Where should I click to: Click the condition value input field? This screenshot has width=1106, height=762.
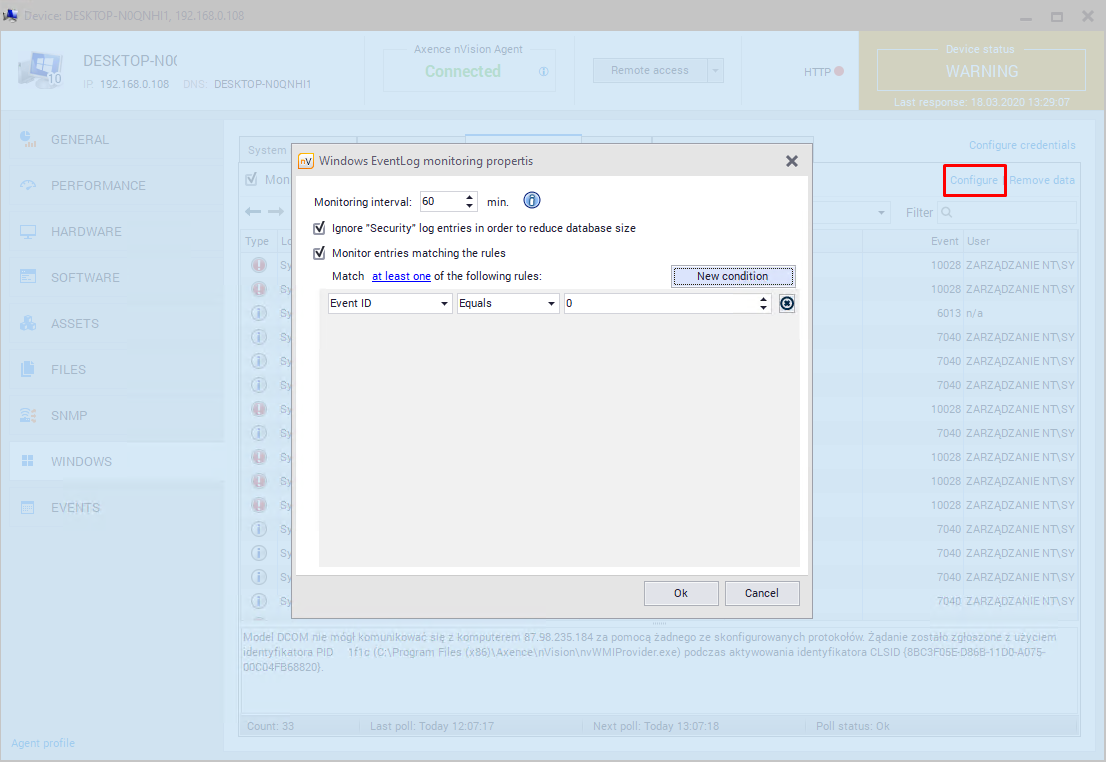click(x=660, y=304)
